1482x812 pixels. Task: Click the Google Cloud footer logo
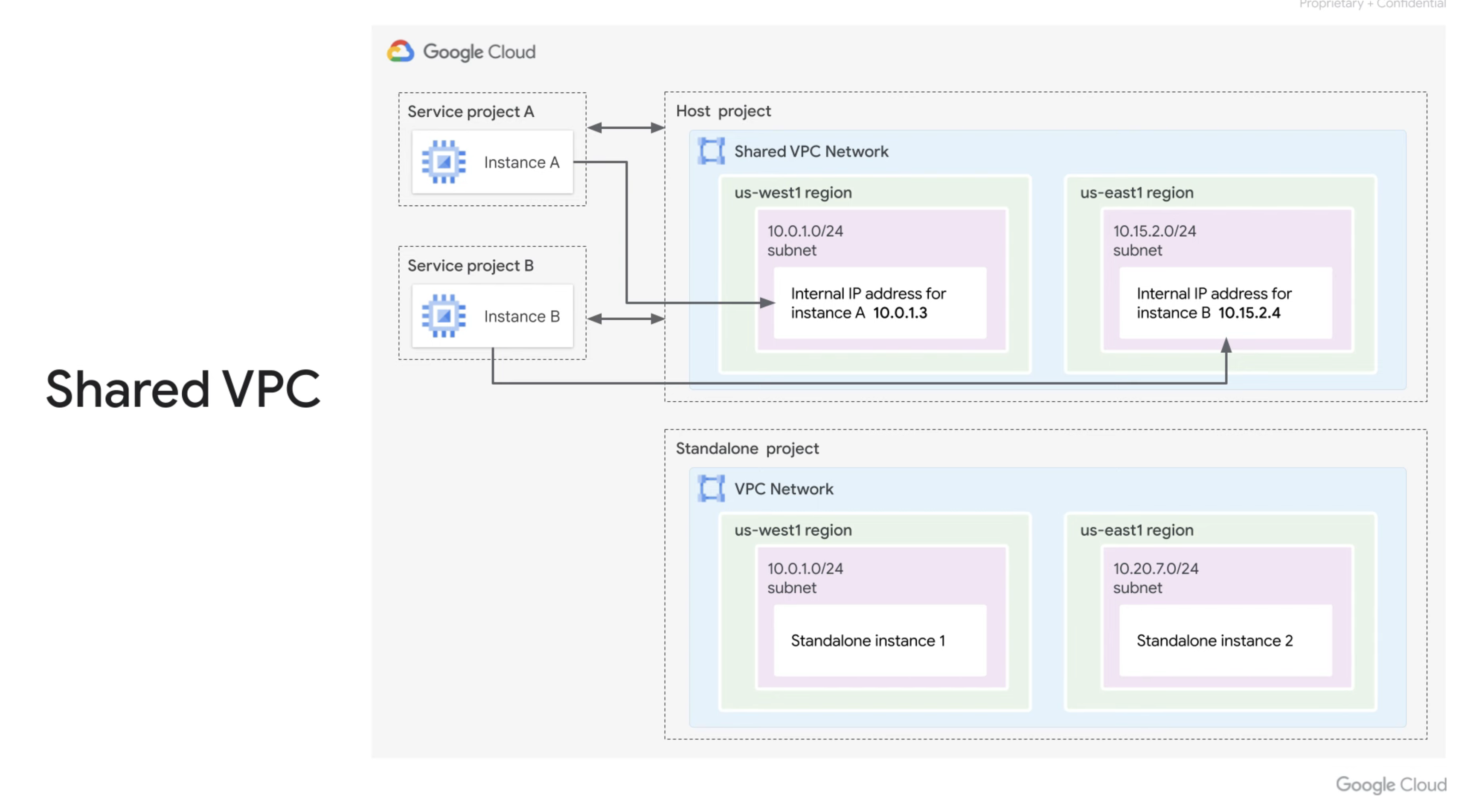click(x=1391, y=784)
